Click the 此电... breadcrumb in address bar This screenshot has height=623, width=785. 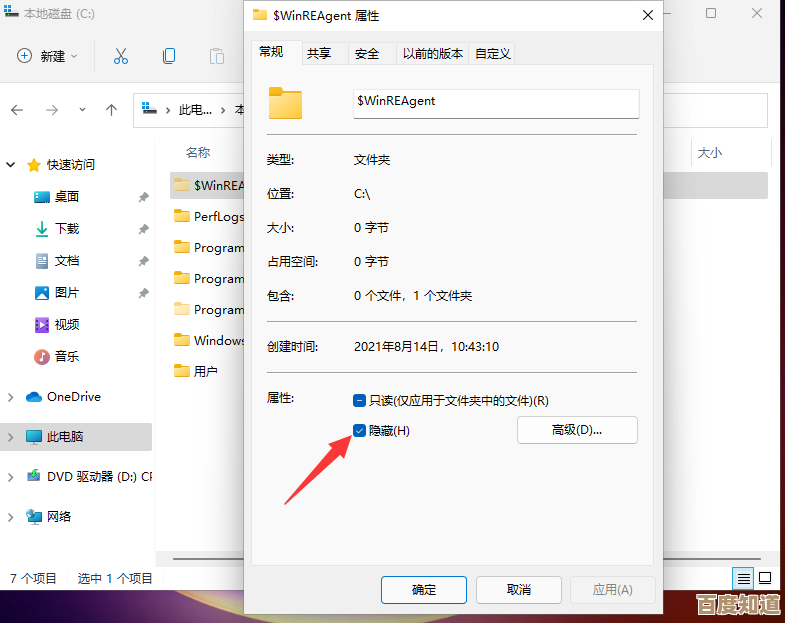[x=195, y=110]
